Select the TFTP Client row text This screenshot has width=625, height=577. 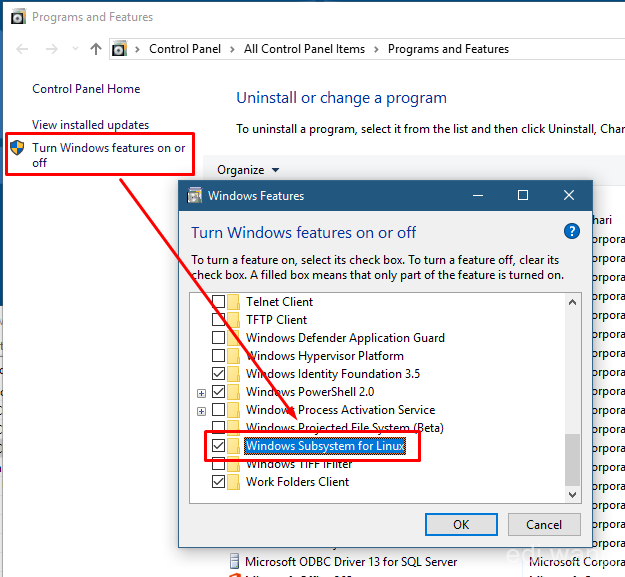pyautogui.click(x=277, y=320)
